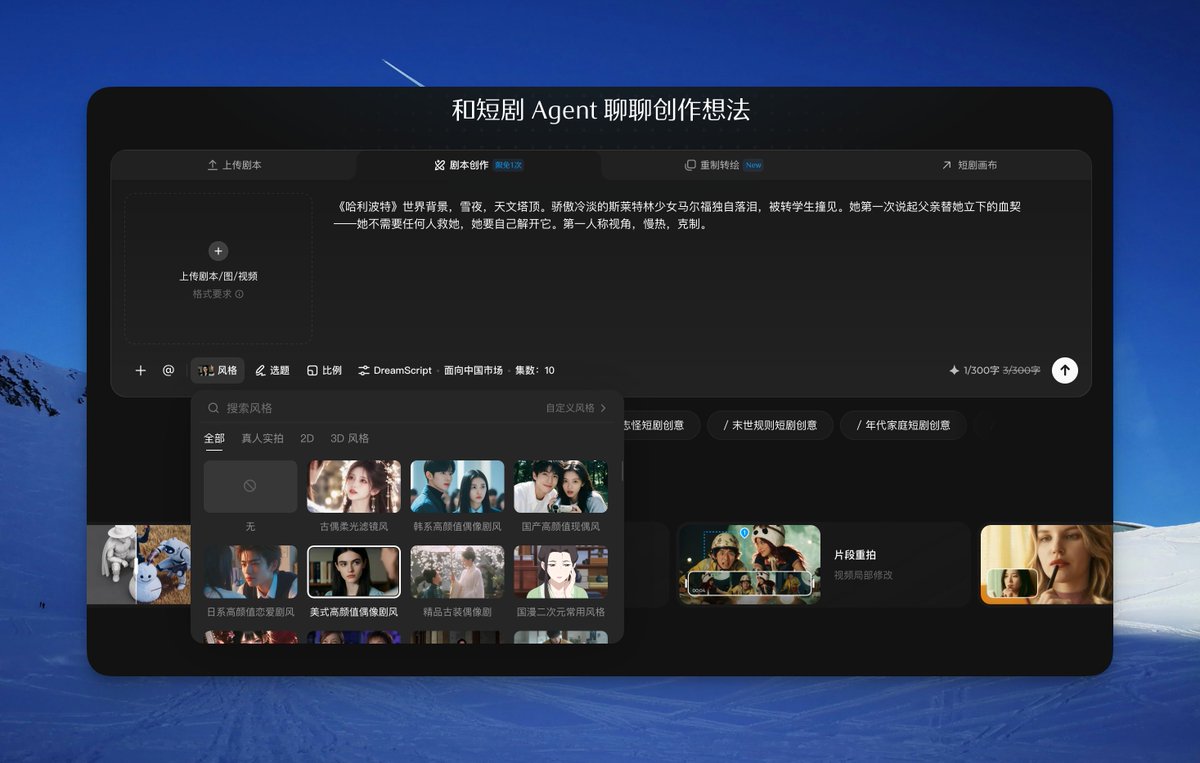Go to the 短剧画布 tab
1200x763 pixels.
point(968,165)
